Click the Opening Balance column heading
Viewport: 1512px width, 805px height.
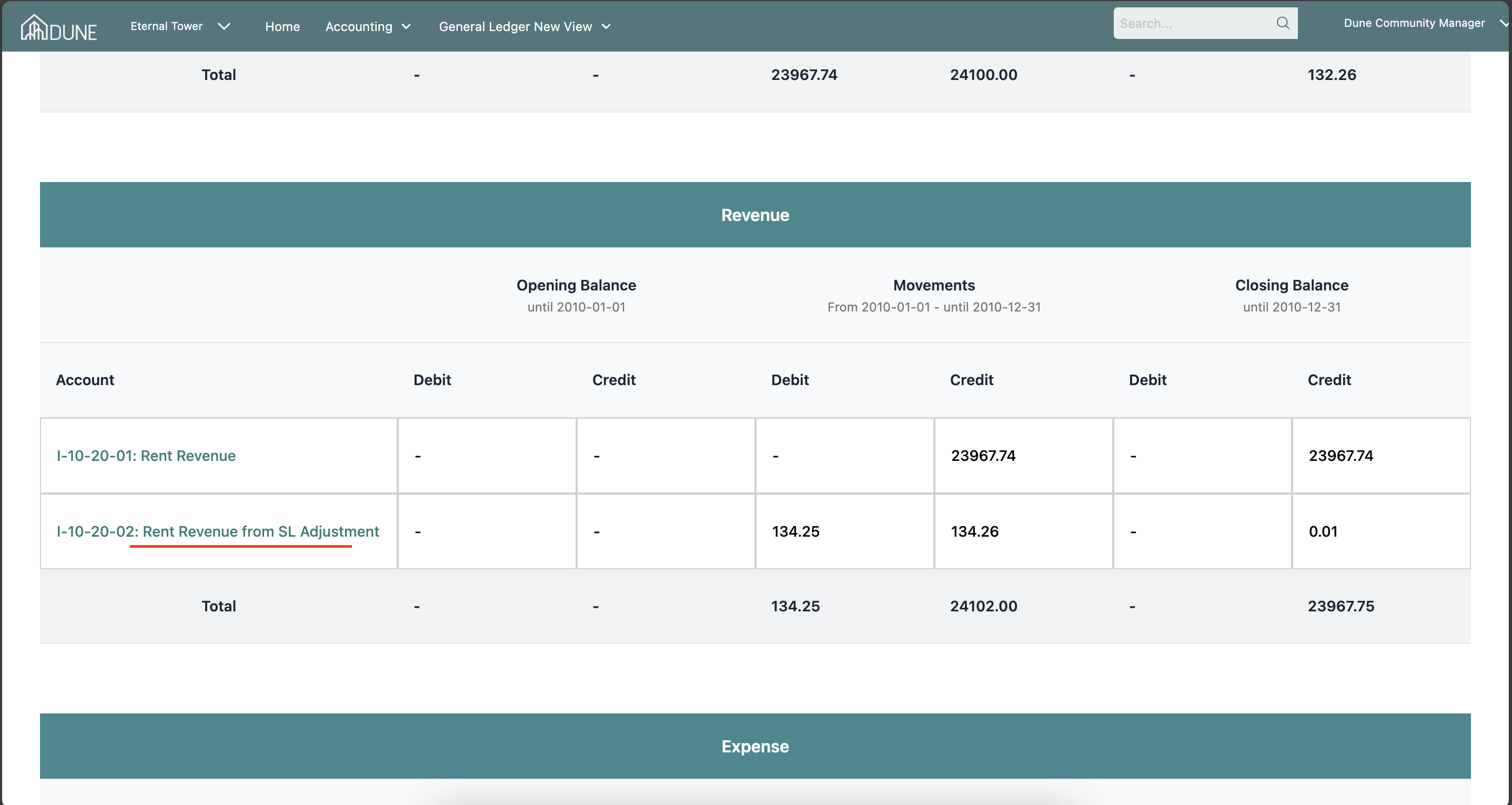pos(576,285)
